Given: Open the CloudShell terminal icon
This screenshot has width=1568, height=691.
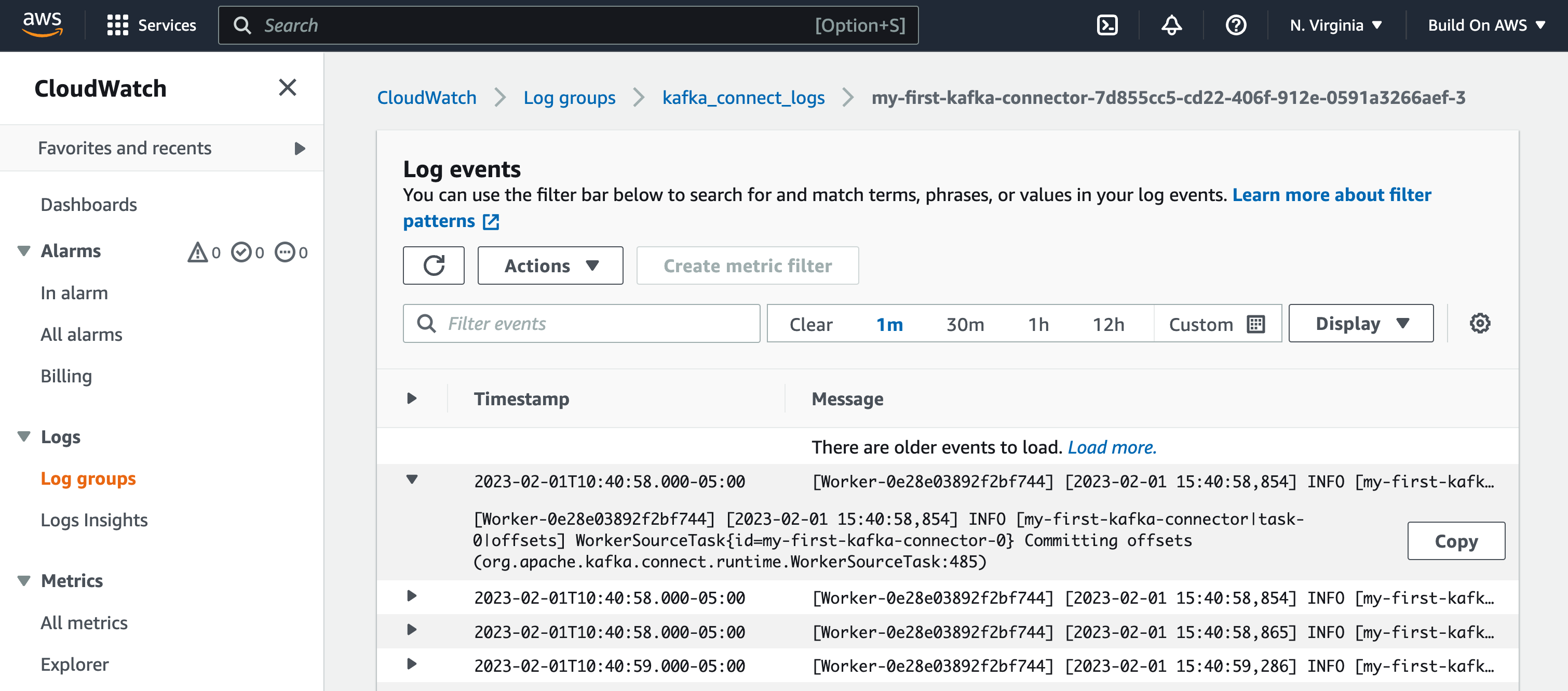Looking at the screenshot, I should [1106, 25].
